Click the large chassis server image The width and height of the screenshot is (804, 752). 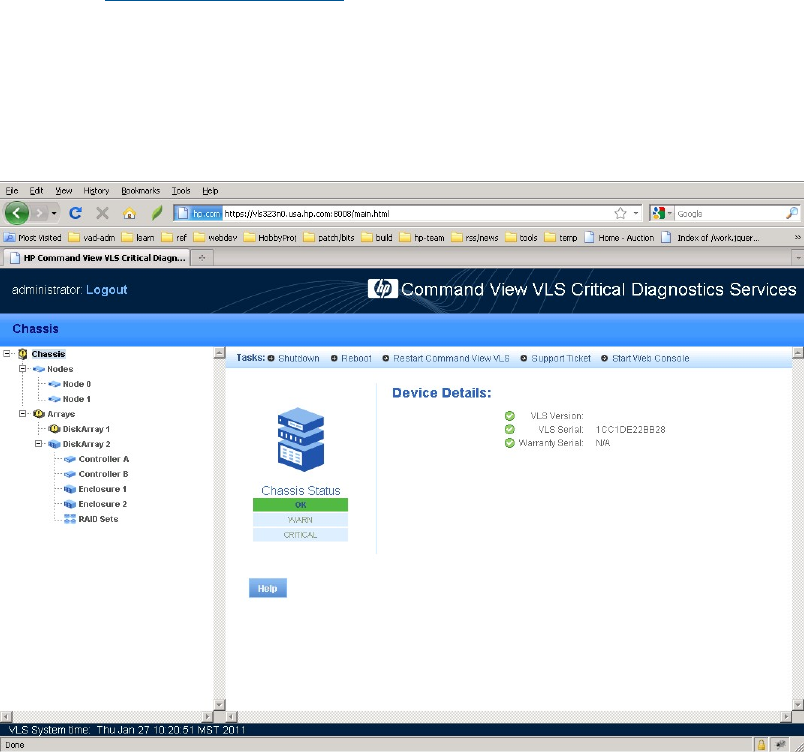300,439
